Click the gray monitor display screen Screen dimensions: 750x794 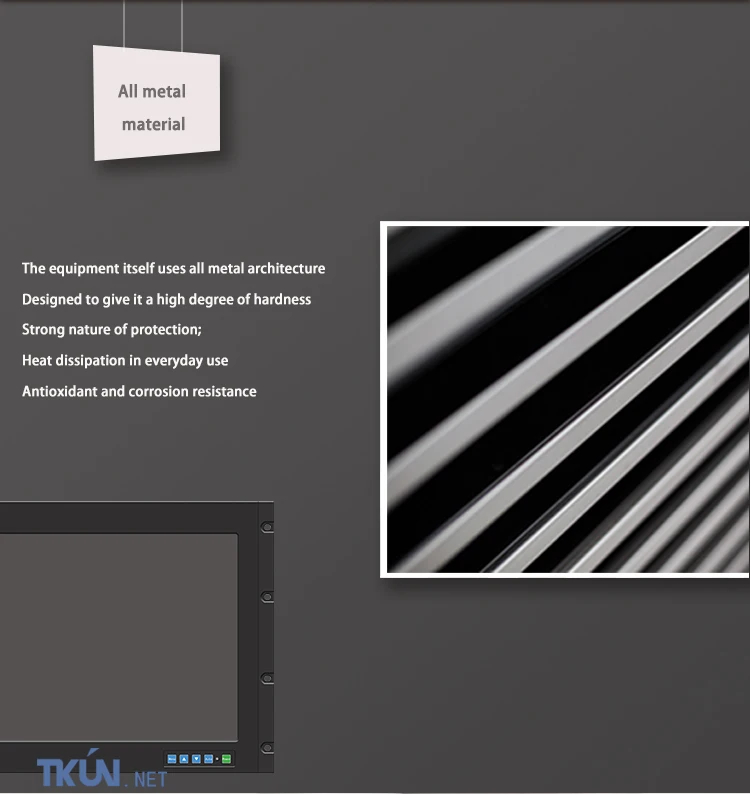[x=119, y=637]
